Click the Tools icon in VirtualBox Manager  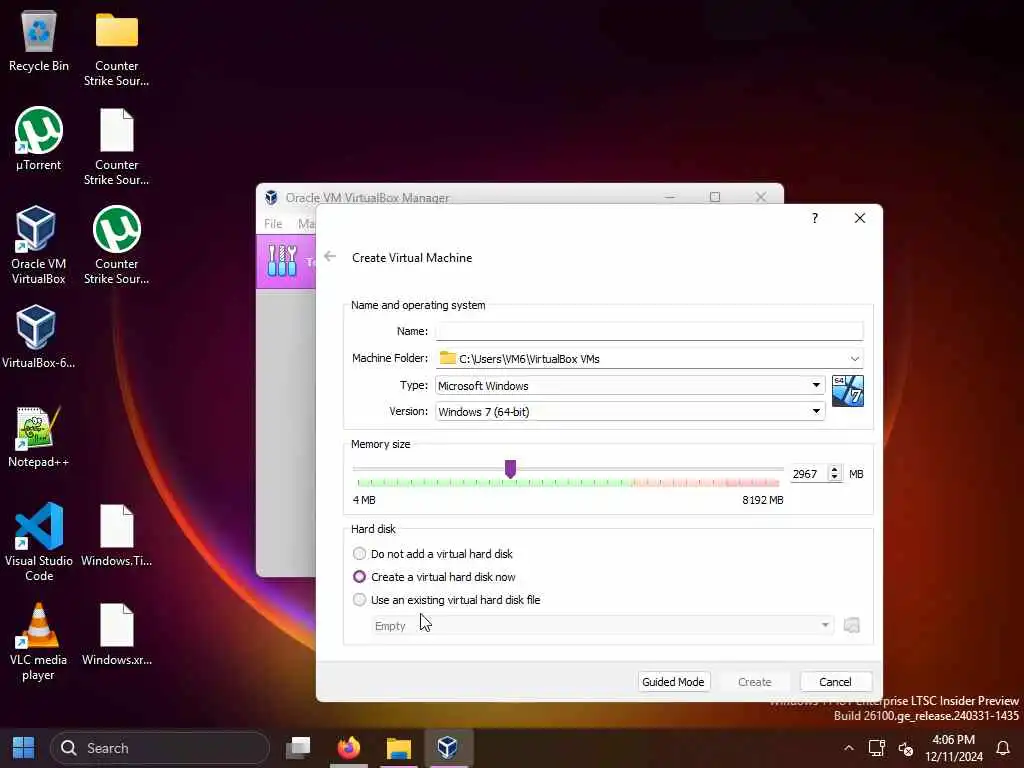coord(282,261)
